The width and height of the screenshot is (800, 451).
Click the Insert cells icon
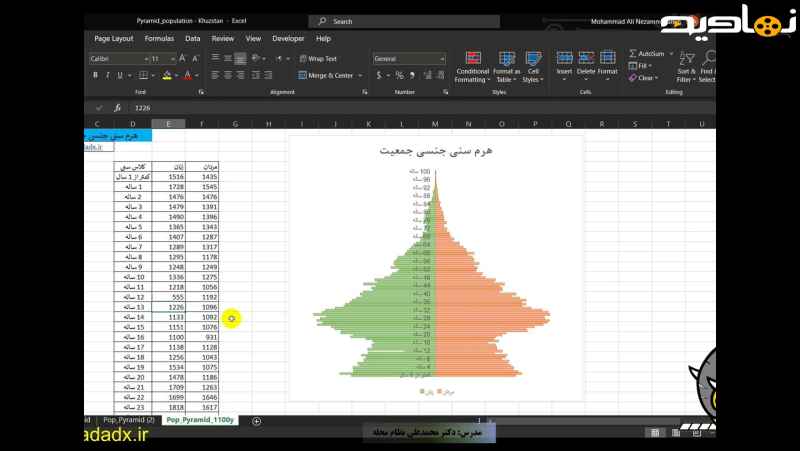point(564,62)
